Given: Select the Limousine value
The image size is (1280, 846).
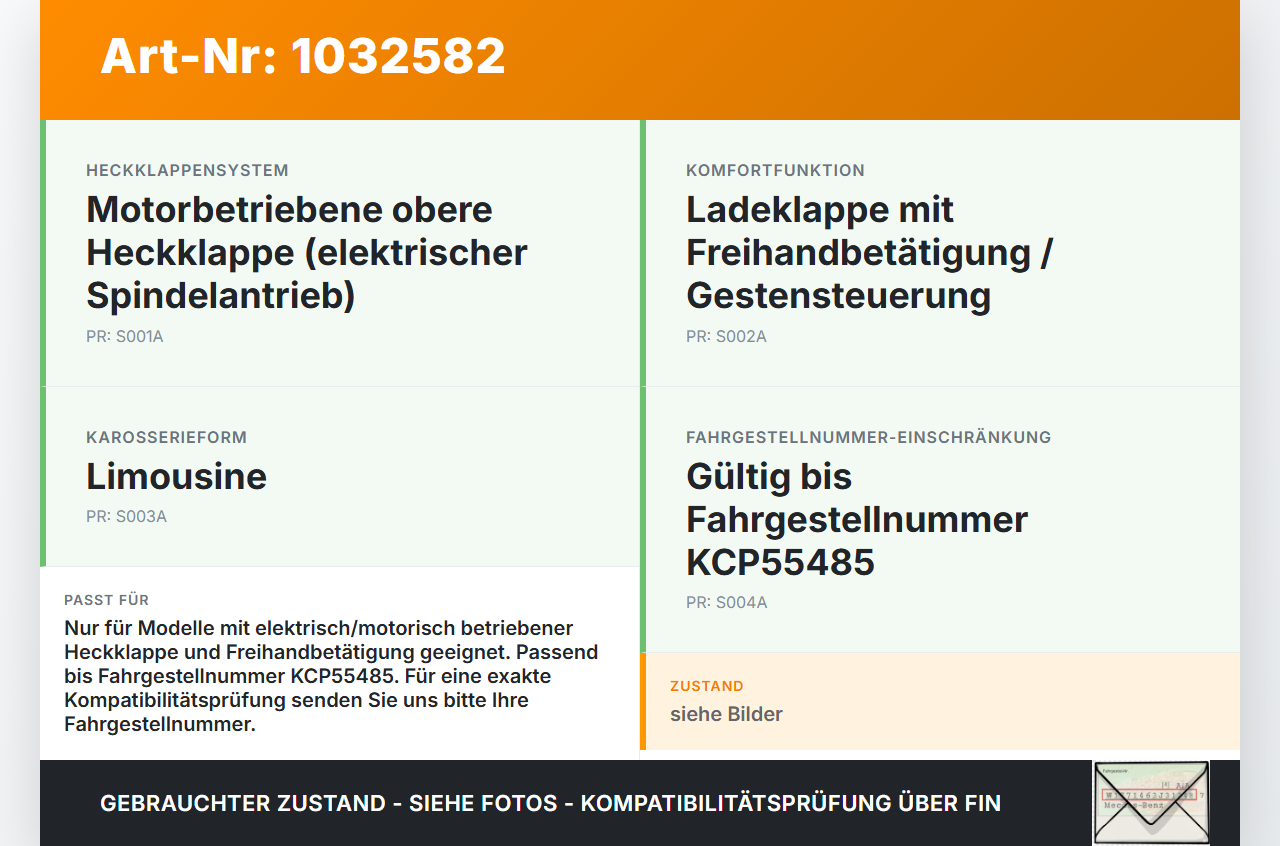Looking at the screenshot, I should coord(176,476).
